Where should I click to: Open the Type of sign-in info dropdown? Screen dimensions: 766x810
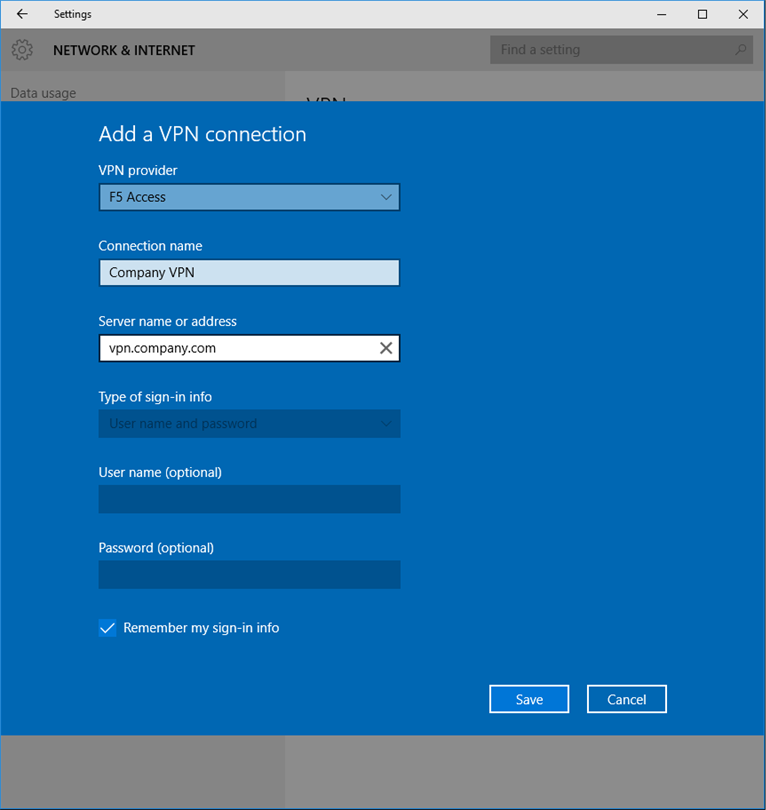pyautogui.click(x=249, y=424)
